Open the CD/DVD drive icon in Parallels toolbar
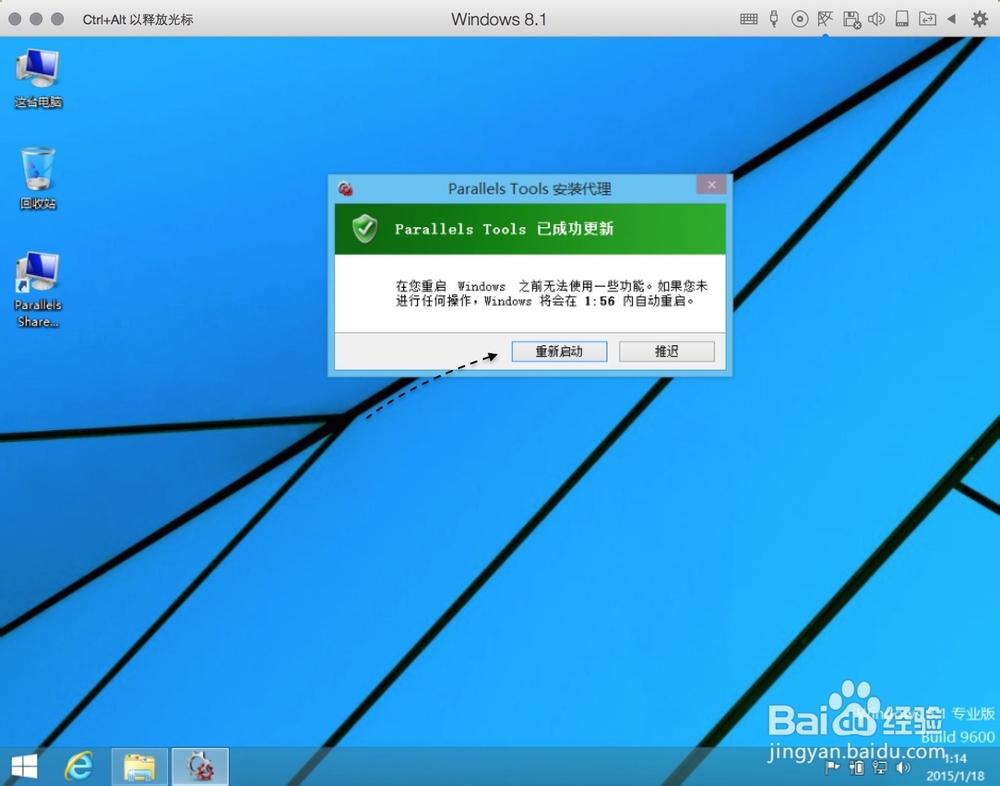The image size is (1000, 786). coord(800,19)
